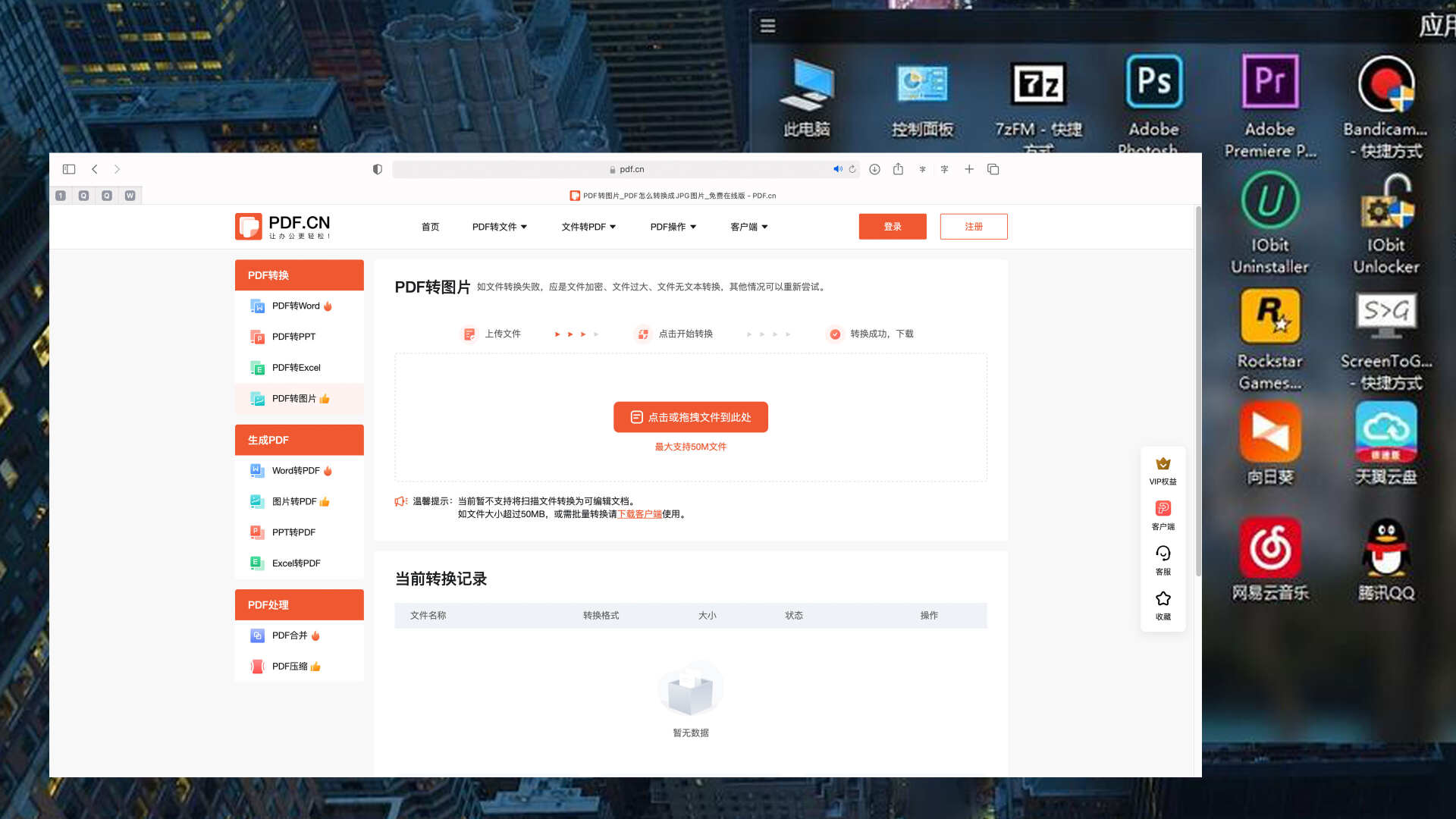This screenshot has width=1456, height=819.
Task: Click the pdf.cn address bar
Action: click(626, 169)
